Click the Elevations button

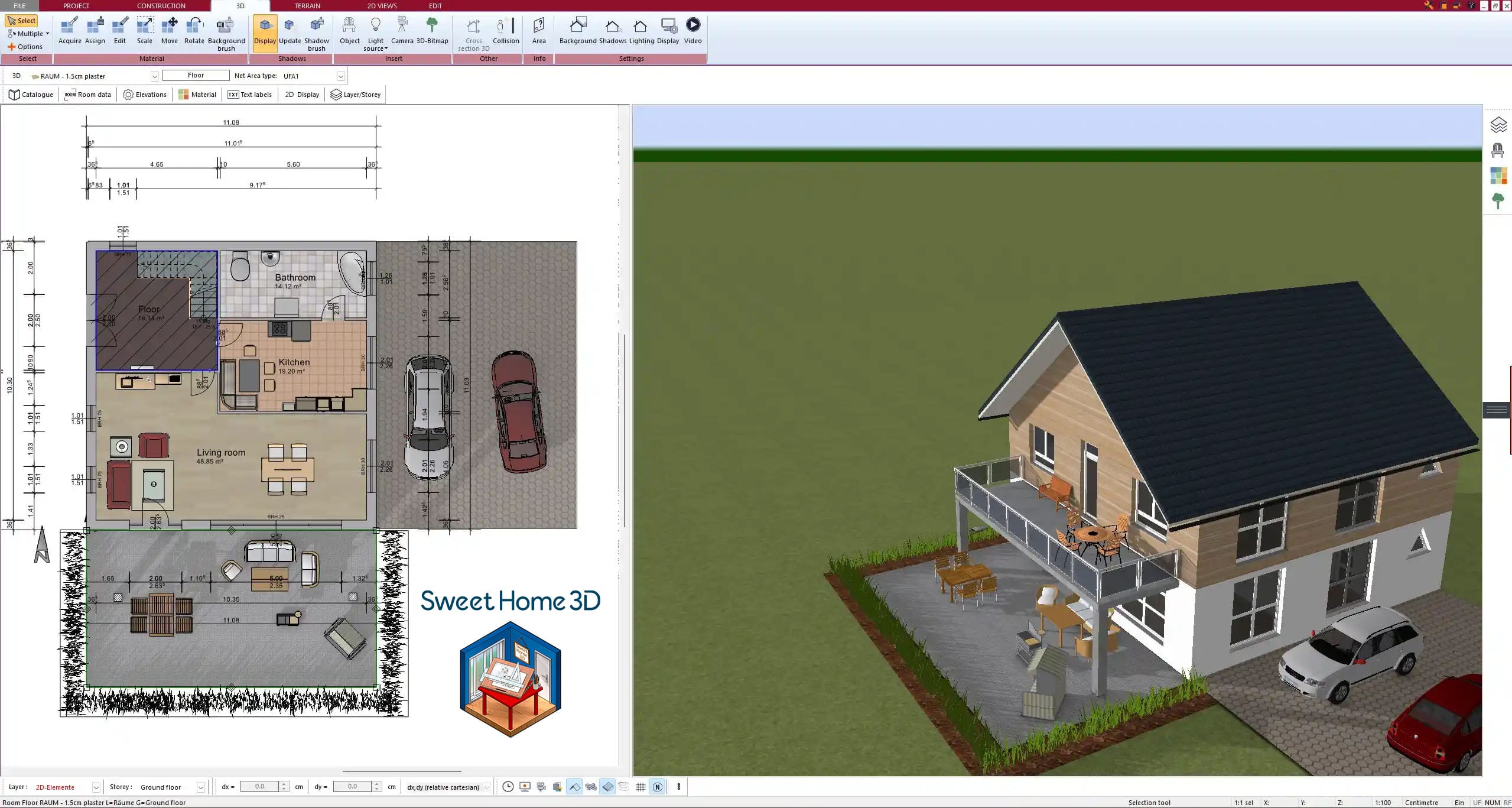(x=144, y=94)
